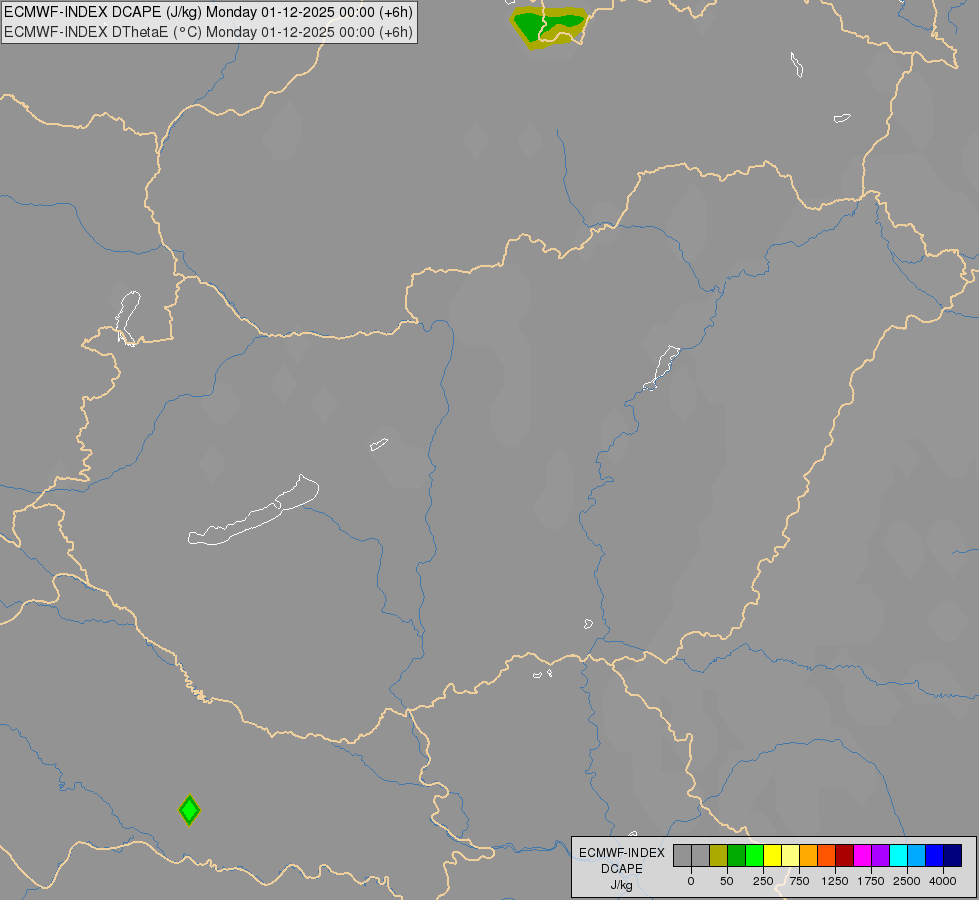Select the cyan 2500 legend swatch
Screen dimensions: 979x900
click(898, 855)
